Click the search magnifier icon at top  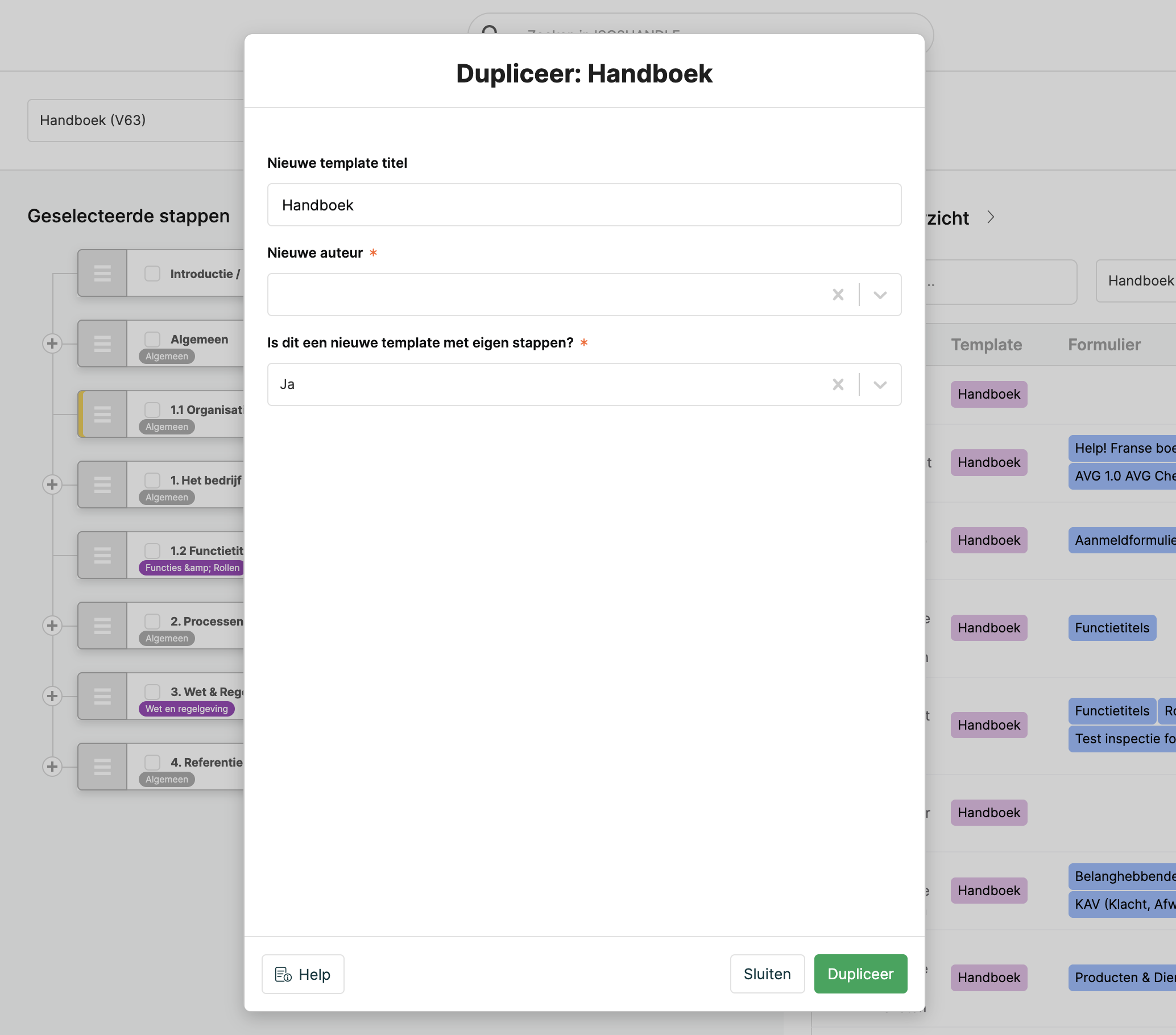tap(490, 30)
